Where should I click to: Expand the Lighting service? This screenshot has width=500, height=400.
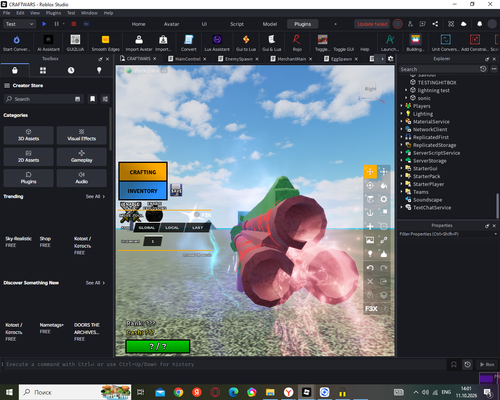click(402, 114)
